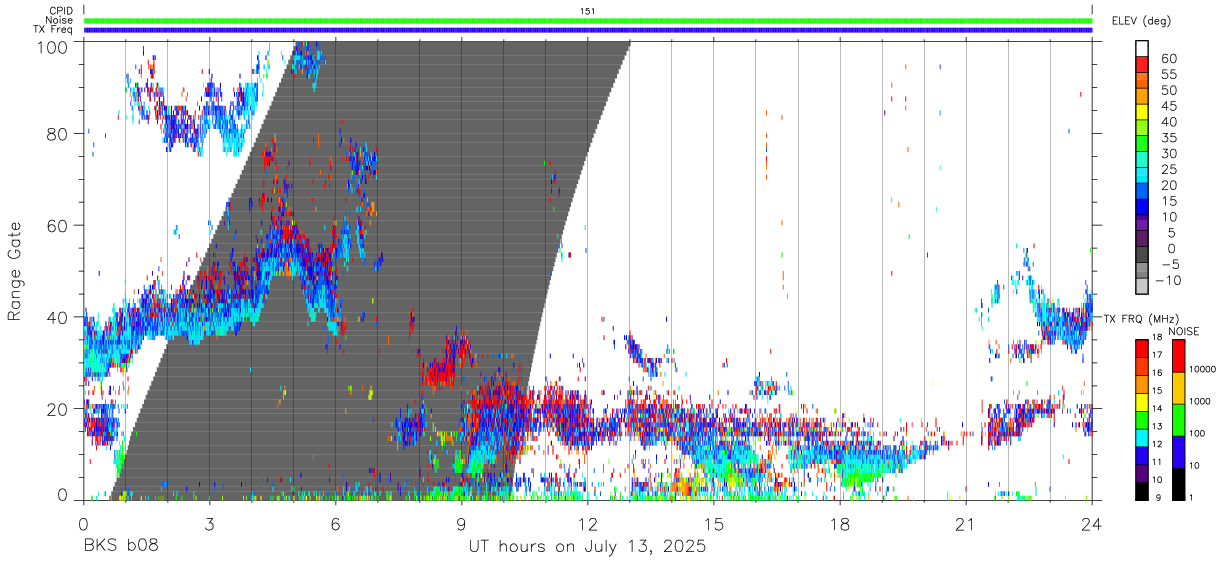Click the NOISE legend title
Viewport: 1228px width, 567px height.
[x=1184, y=331]
